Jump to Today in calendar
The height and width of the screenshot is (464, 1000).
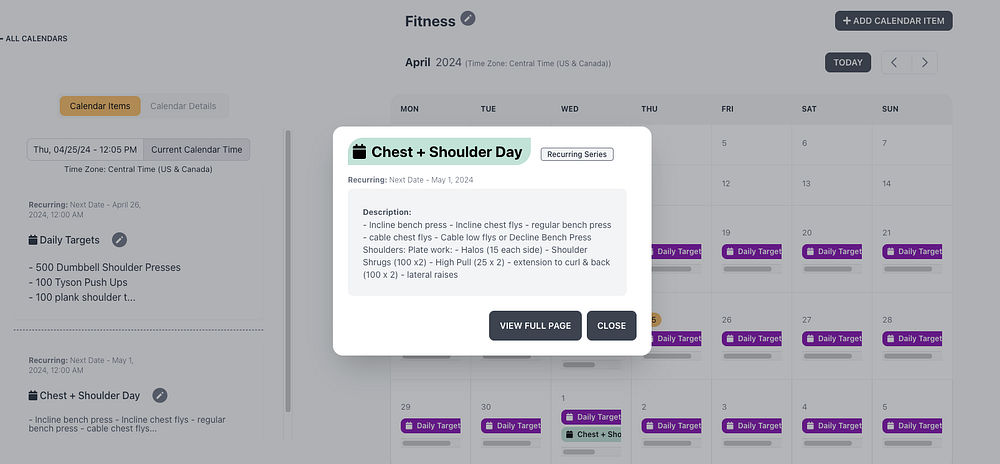[x=847, y=62]
